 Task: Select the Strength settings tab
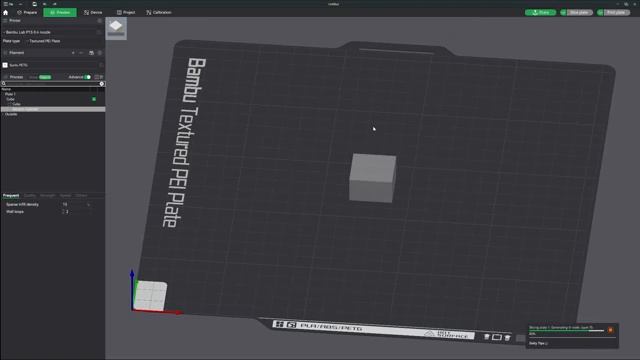(x=47, y=196)
